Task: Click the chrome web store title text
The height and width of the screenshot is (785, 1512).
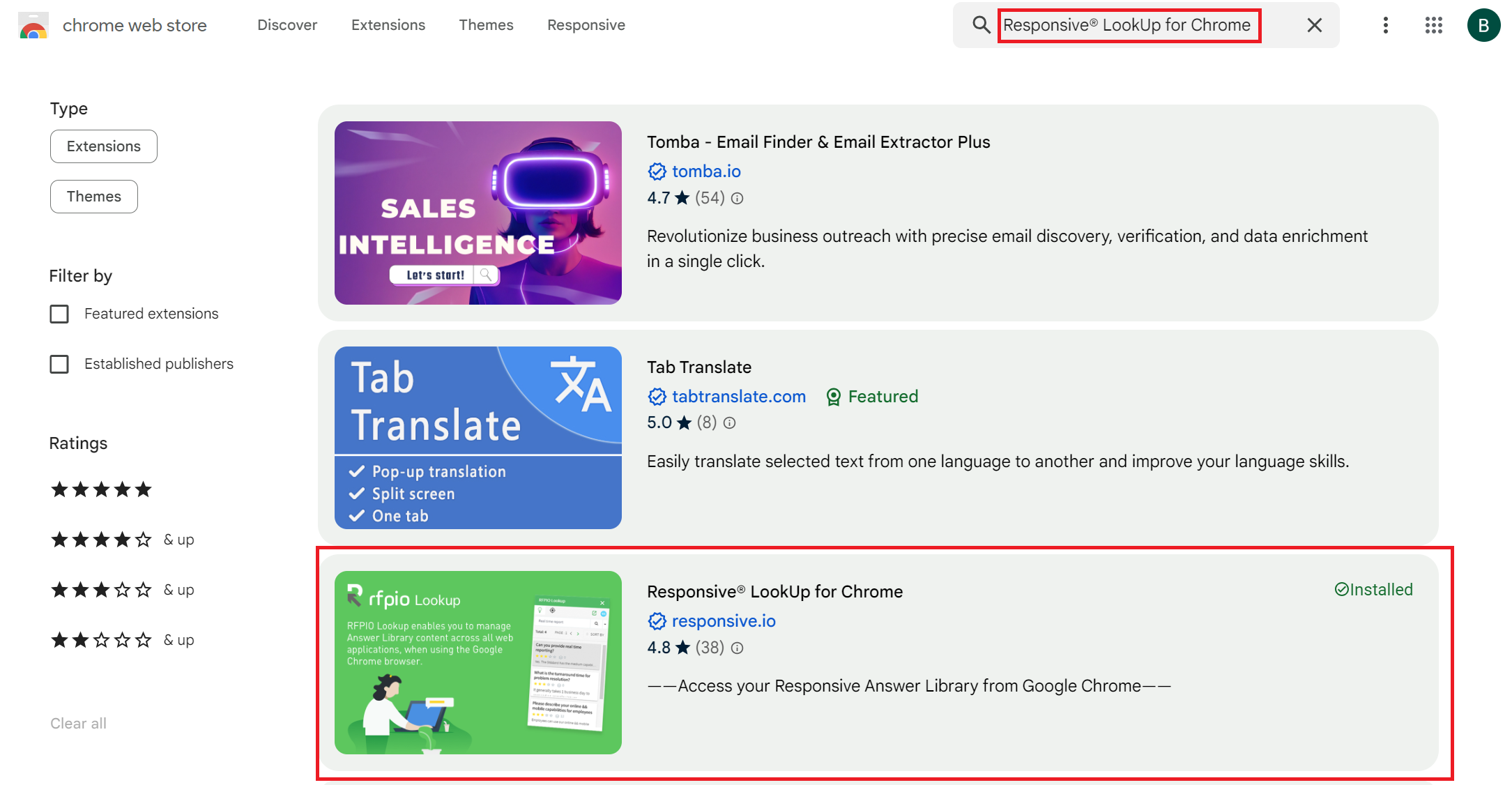Action: [135, 26]
